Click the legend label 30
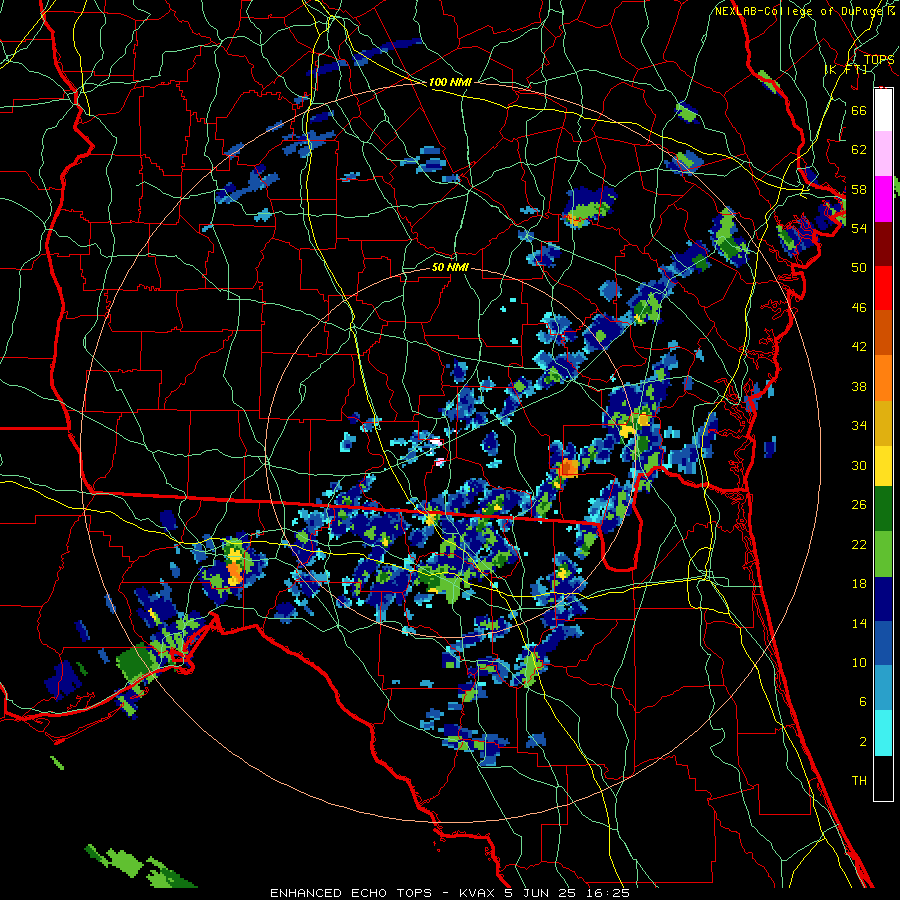This screenshot has width=900, height=900. pos(859,465)
